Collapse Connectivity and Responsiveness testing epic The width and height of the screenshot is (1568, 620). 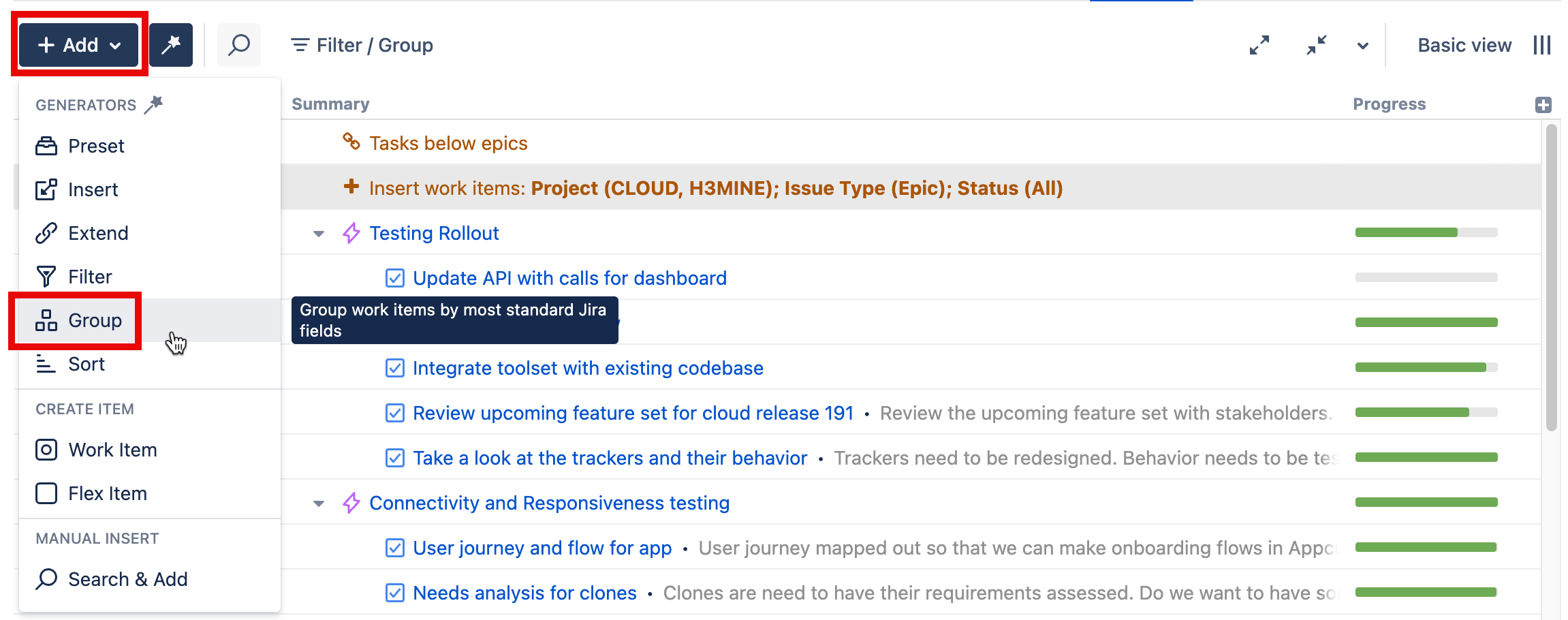point(319,503)
